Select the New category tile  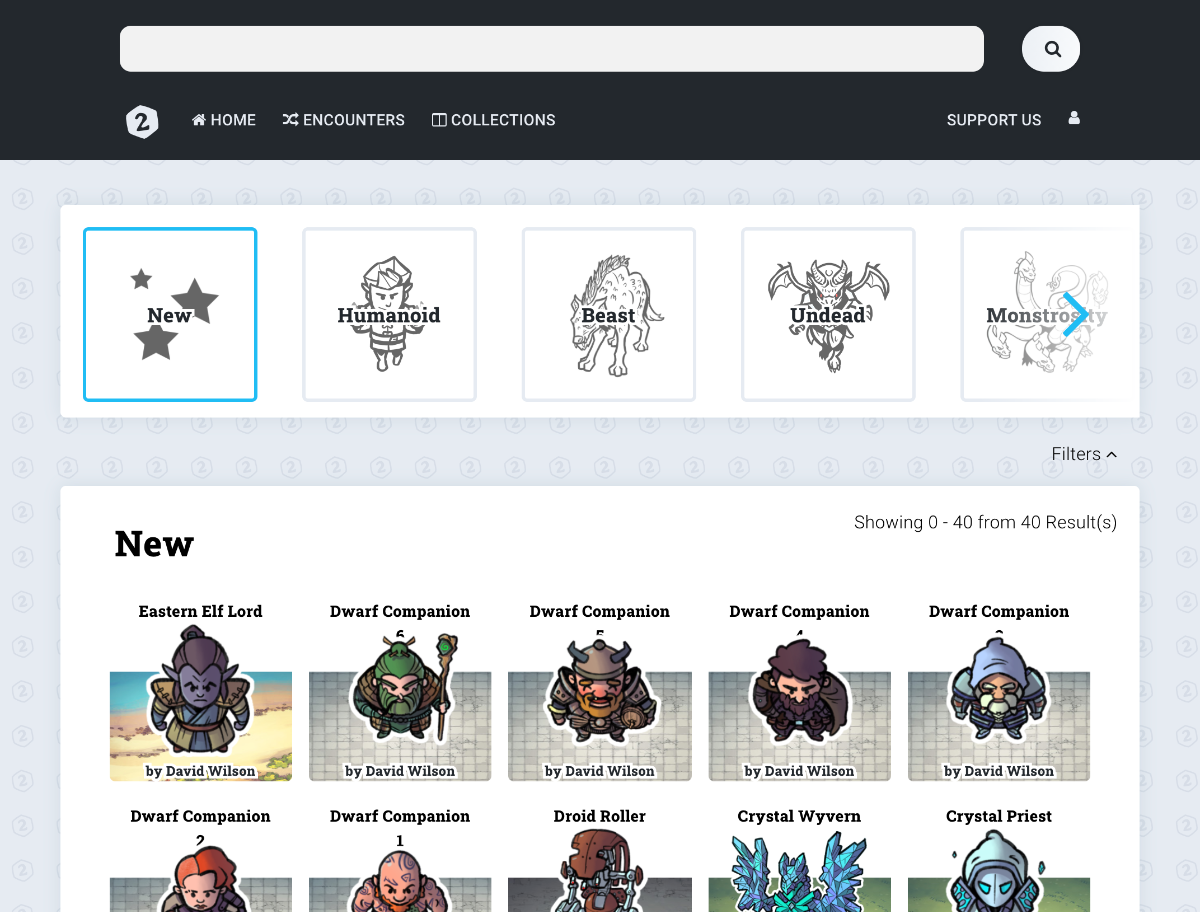coord(170,315)
